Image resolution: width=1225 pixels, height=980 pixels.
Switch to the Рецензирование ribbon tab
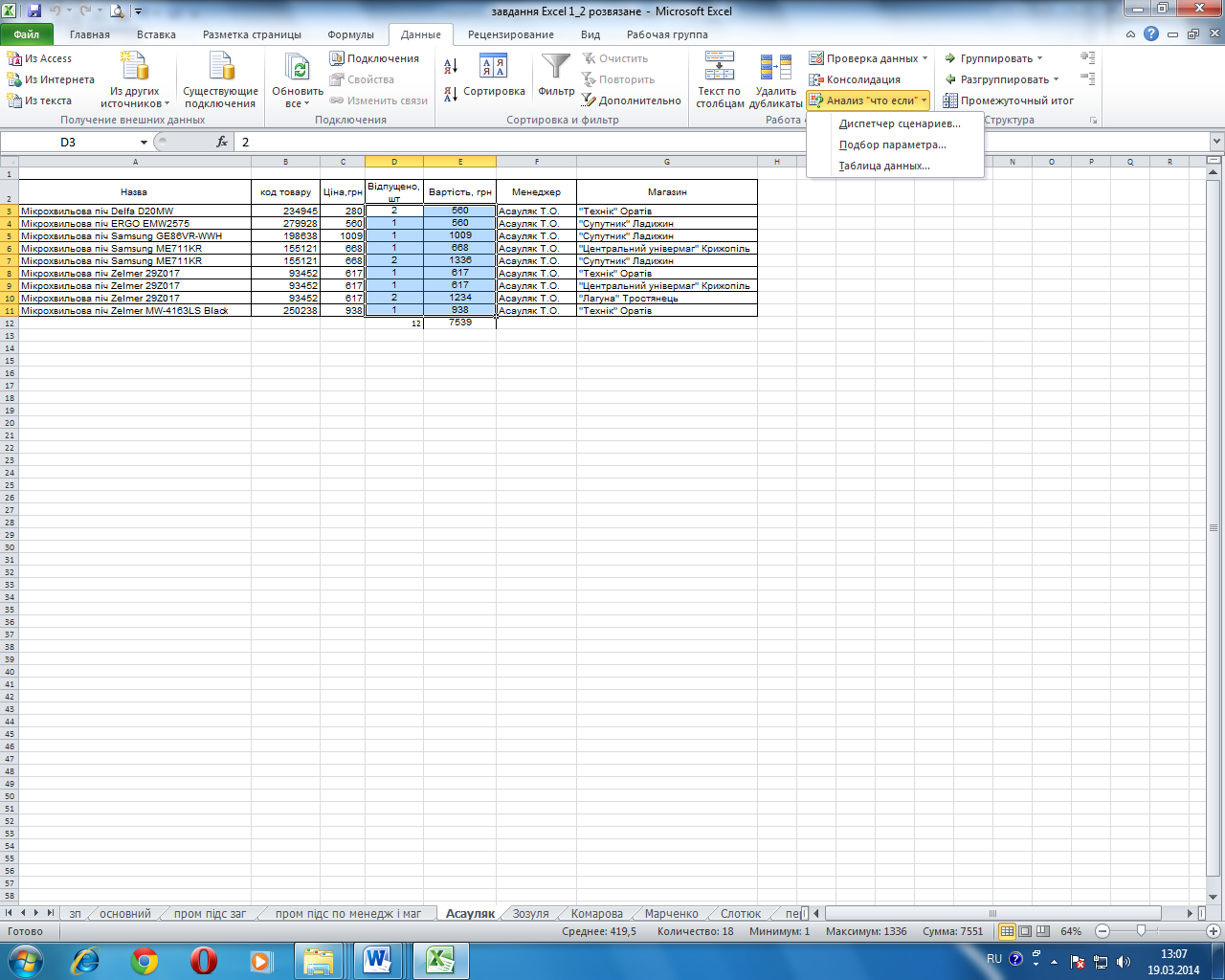point(511,34)
